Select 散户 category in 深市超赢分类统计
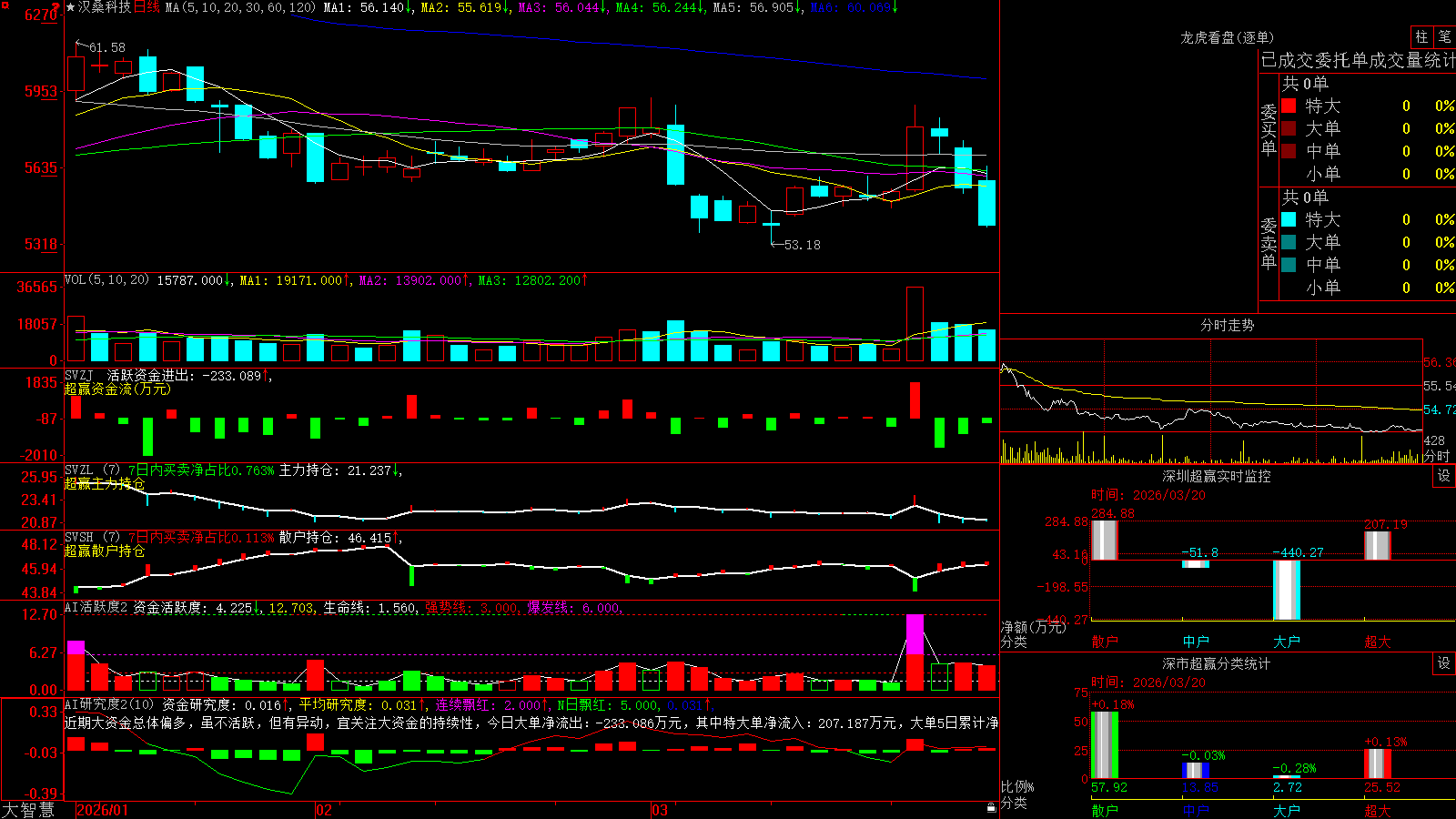This screenshot has width=1456, height=819. [x=1105, y=810]
